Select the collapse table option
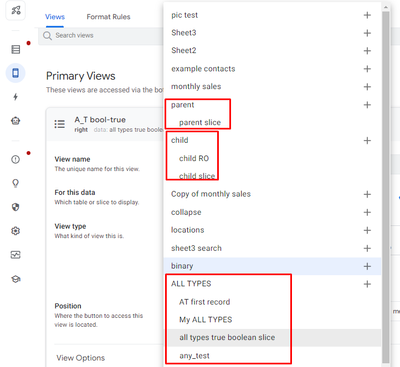Screen dimensions: 400x367 click(x=186, y=212)
